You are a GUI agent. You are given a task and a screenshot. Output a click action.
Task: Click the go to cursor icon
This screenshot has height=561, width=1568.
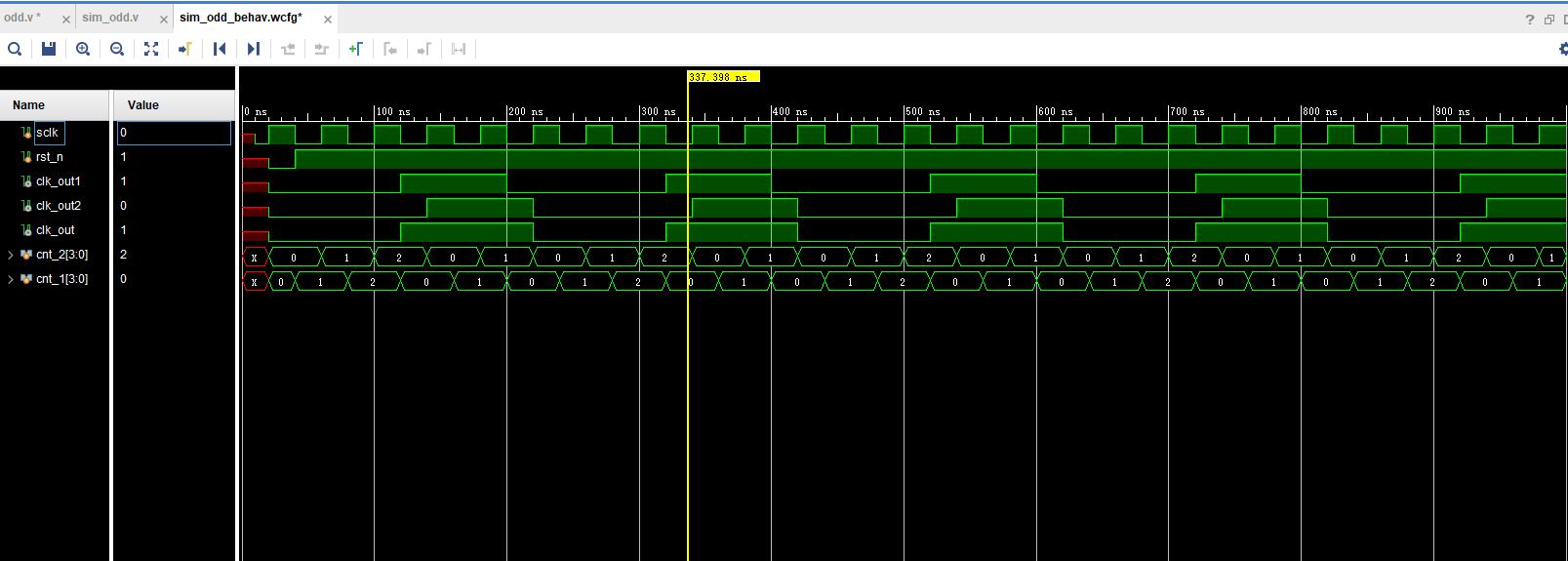pyautogui.click(x=184, y=49)
